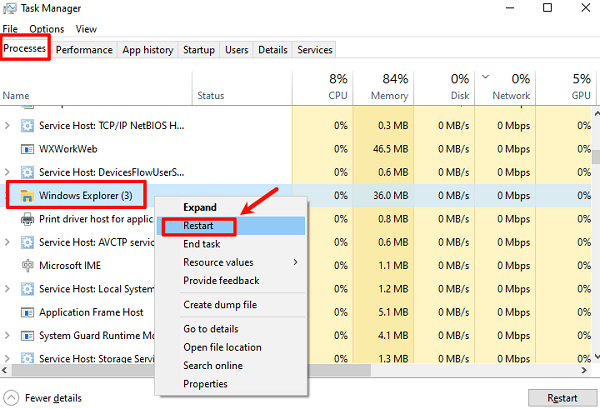600x409 pixels.
Task: Switch to the Services tab
Action: click(315, 50)
